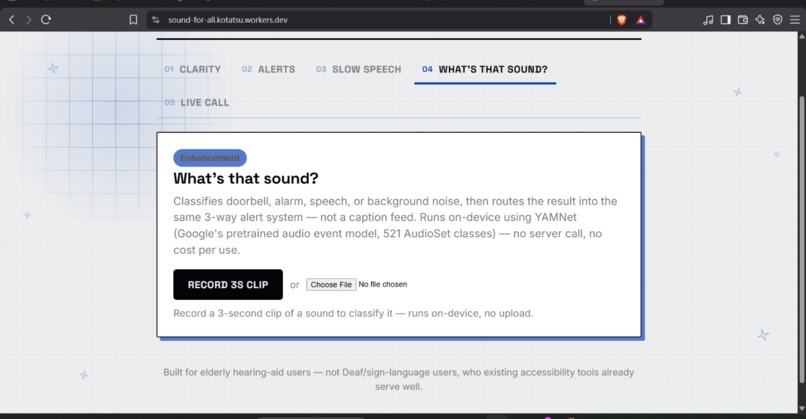Open Brave Rewards triangle icon
Viewport: 806px width, 419px height.
point(640,20)
